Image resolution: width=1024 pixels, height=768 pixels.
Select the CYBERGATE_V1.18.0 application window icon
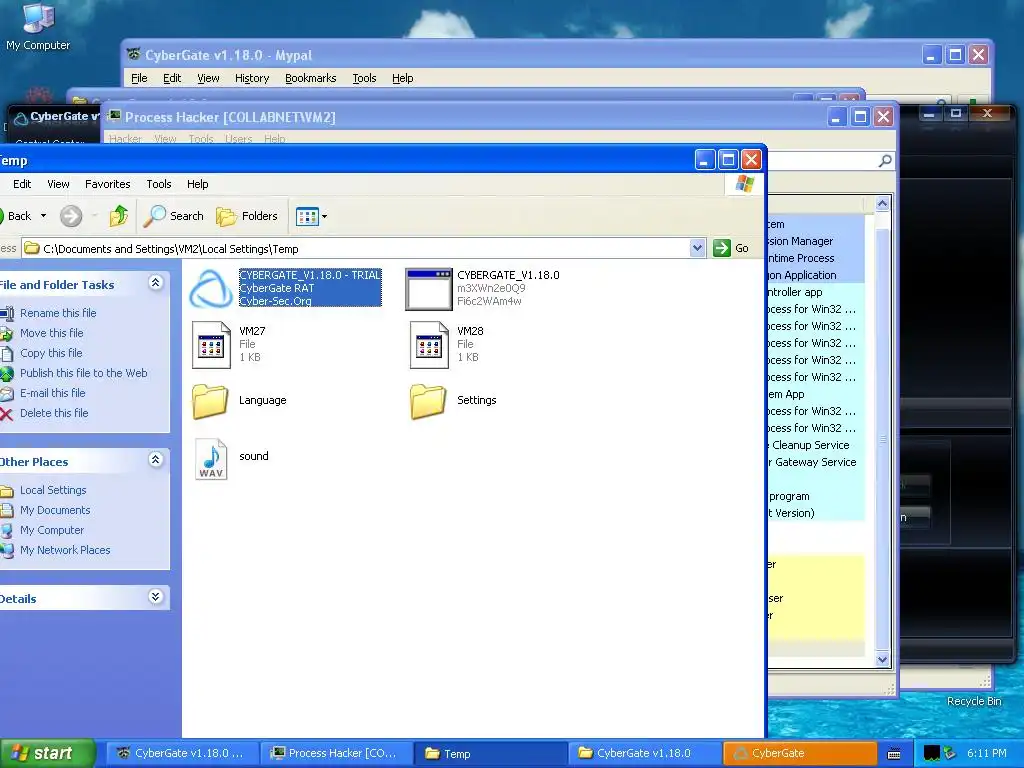(428, 289)
